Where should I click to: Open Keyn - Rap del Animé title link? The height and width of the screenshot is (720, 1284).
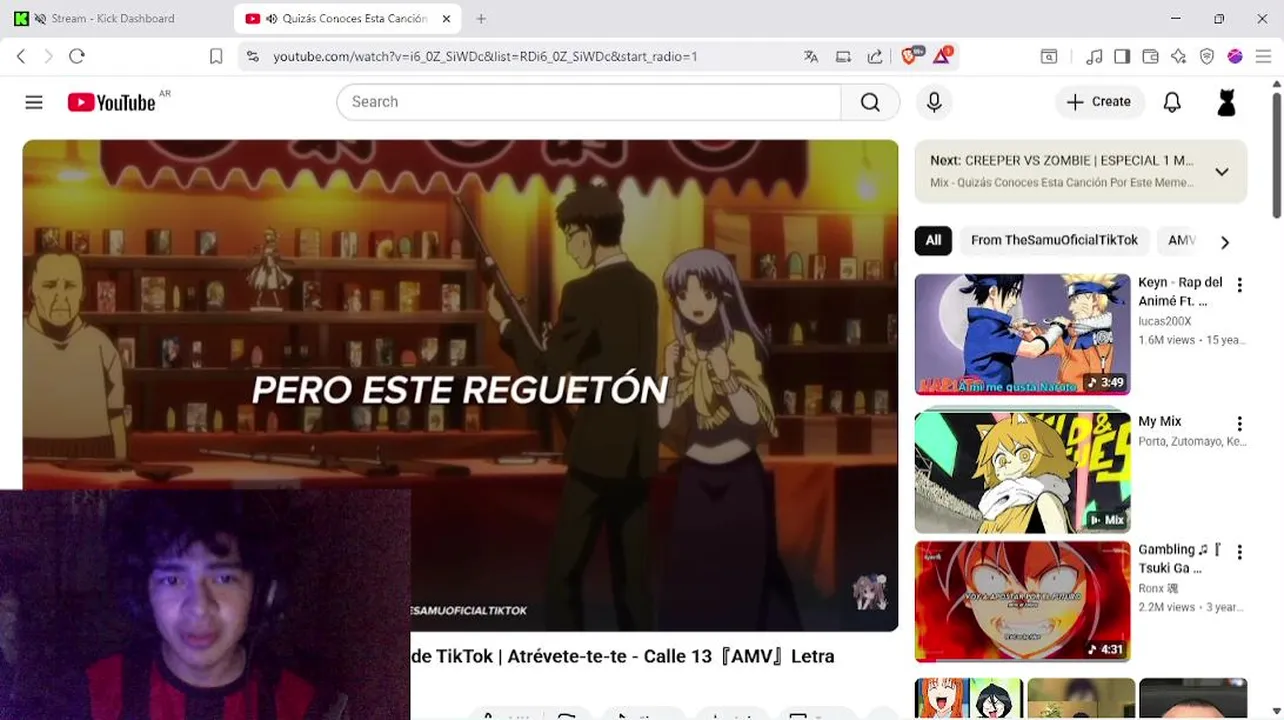[1180, 292]
